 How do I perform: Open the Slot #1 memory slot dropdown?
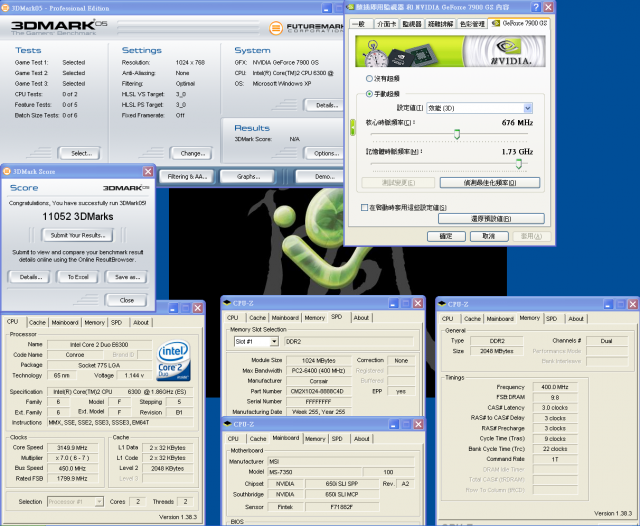click(x=274, y=342)
